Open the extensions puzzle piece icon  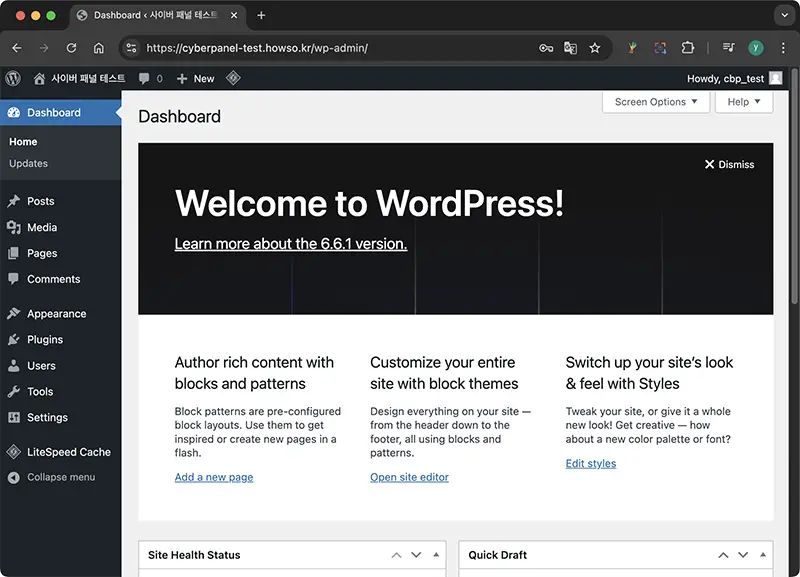[688, 48]
